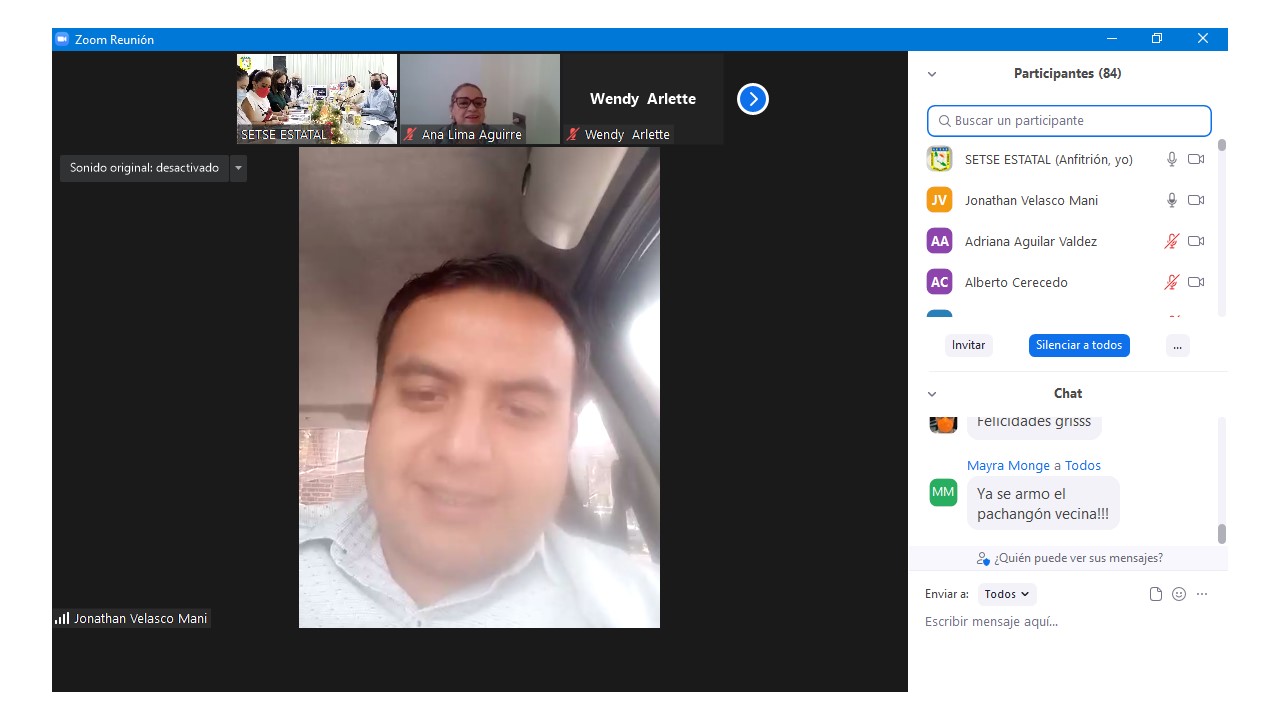Click the chat scrollbar thumb
Screen dimensions: 1280x720
[1221, 533]
